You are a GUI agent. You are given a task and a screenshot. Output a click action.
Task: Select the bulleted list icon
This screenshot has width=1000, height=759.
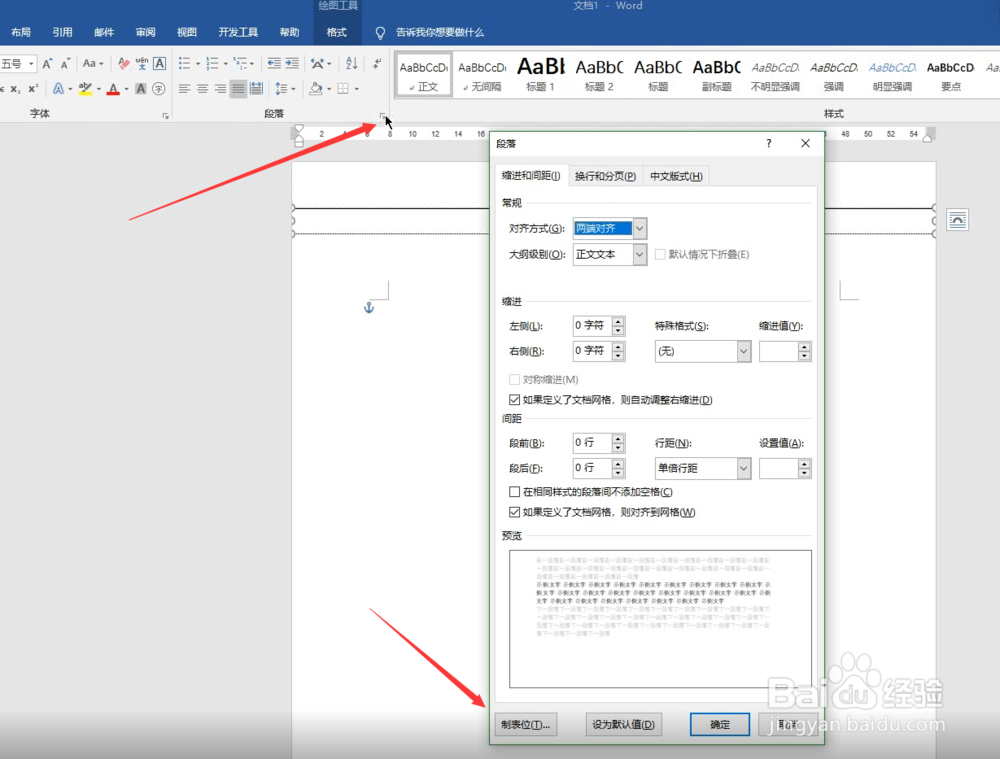click(x=183, y=62)
